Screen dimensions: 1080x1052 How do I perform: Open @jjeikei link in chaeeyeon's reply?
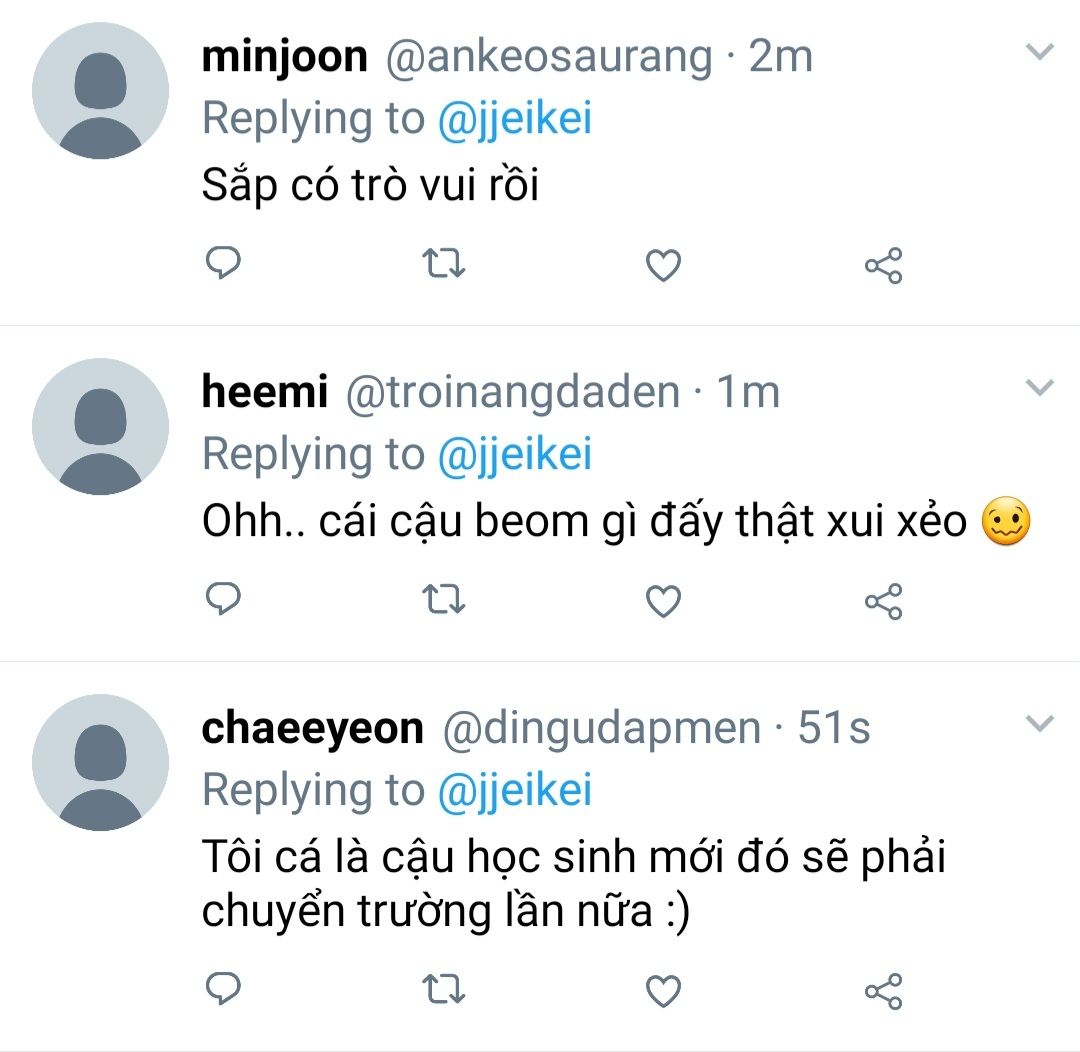(x=515, y=790)
